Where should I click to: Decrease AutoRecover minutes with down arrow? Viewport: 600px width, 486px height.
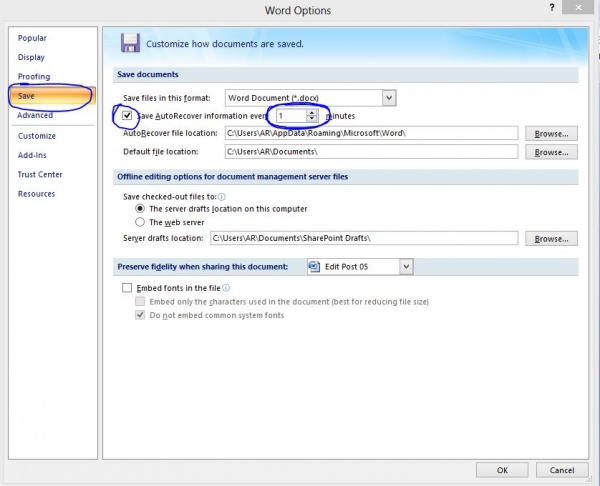click(312, 119)
